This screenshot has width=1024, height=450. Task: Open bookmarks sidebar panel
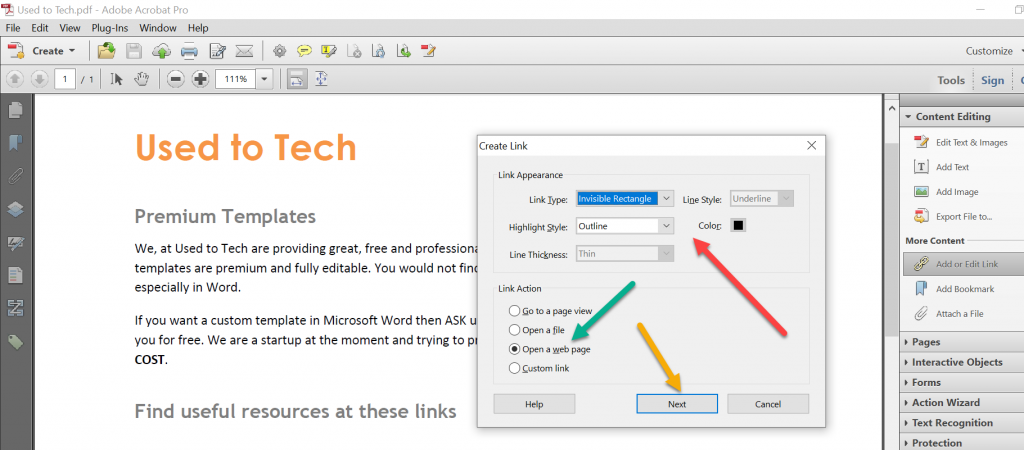pos(16,142)
